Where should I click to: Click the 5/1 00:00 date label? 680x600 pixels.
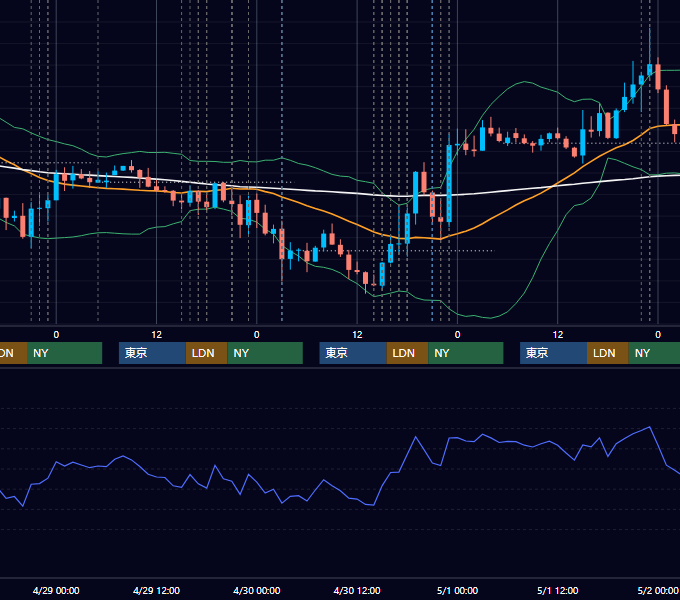point(458,590)
